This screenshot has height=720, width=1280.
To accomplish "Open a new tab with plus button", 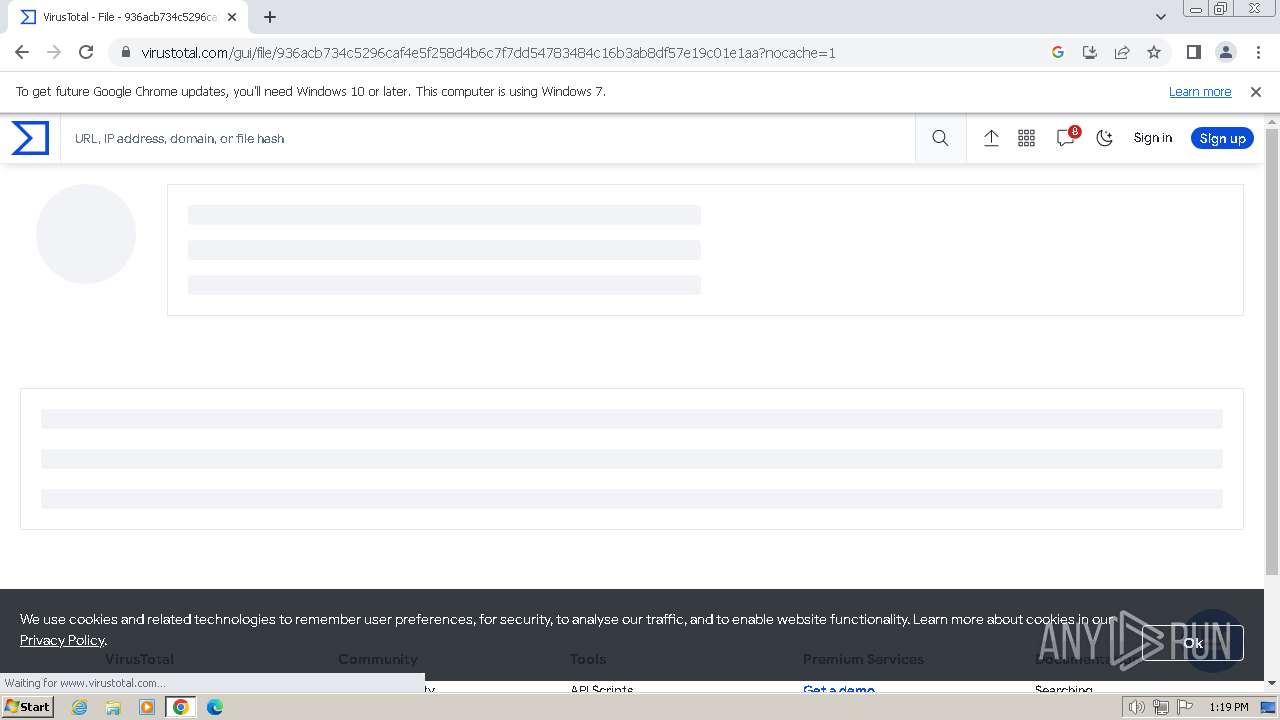I will [269, 17].
